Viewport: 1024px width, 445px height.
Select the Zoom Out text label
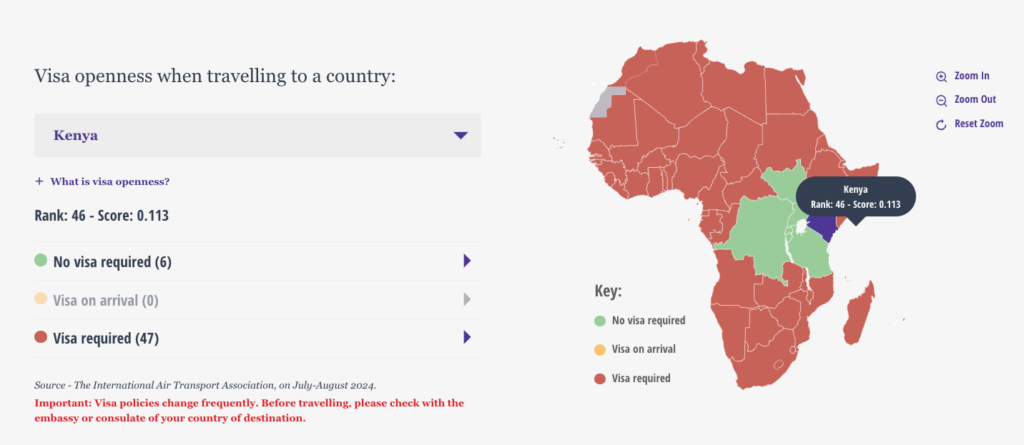click(x=974, y=100)
